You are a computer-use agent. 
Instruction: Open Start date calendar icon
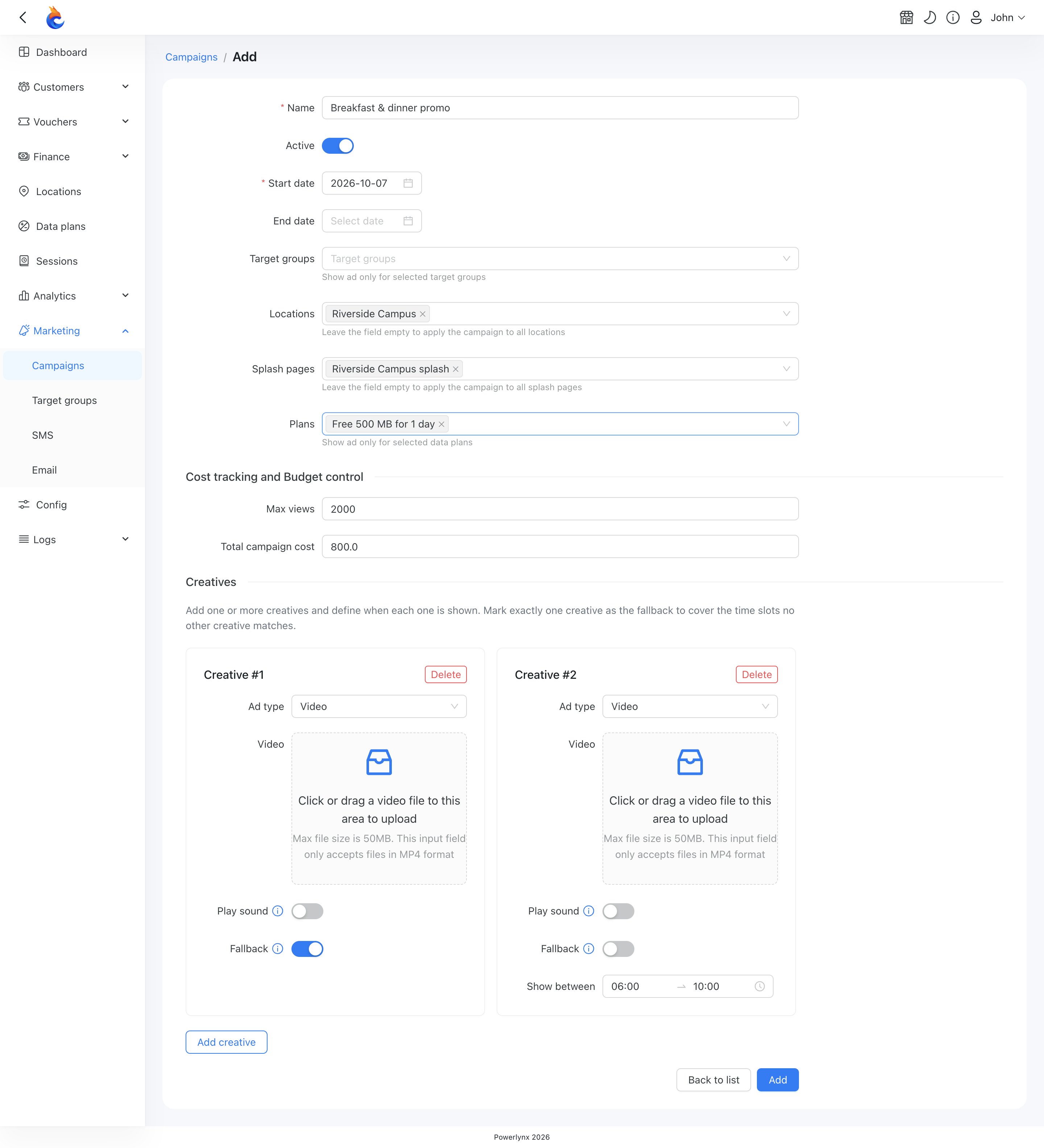pyautogui.click(x=408, y=183)
